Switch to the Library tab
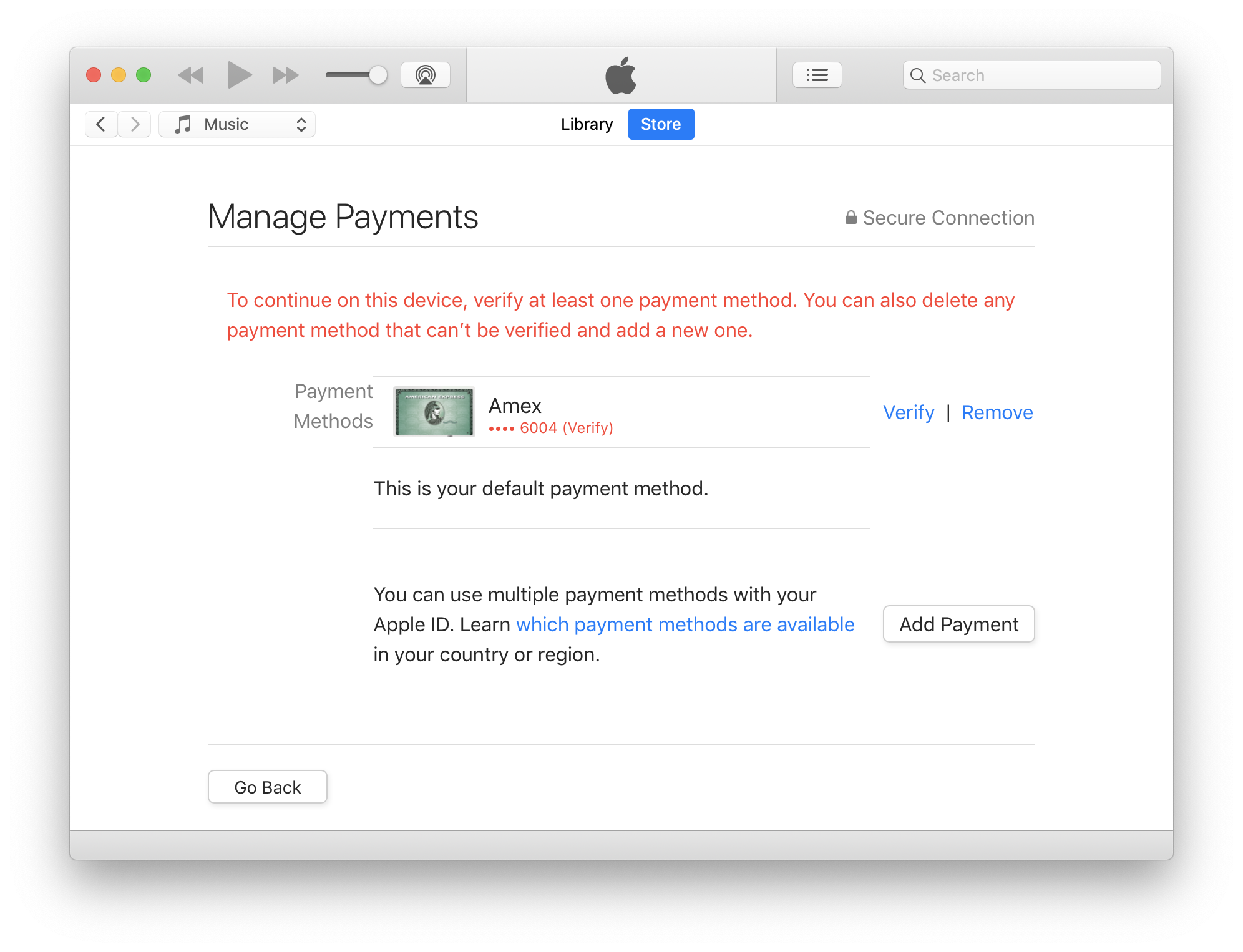 click(587, 124)
